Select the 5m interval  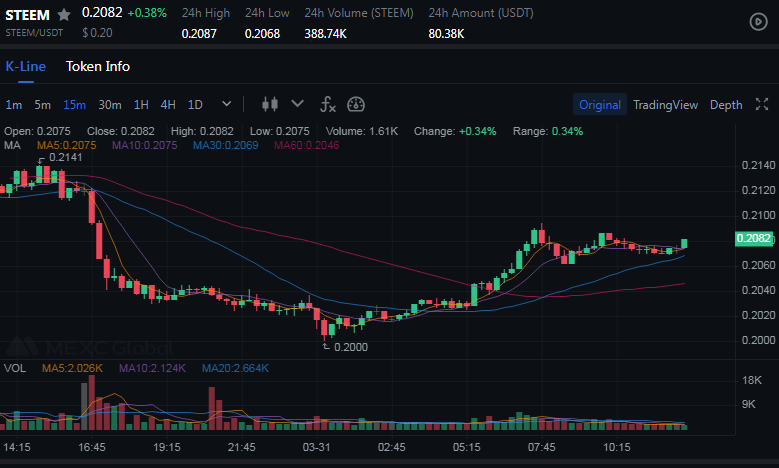tap(42, 105)
